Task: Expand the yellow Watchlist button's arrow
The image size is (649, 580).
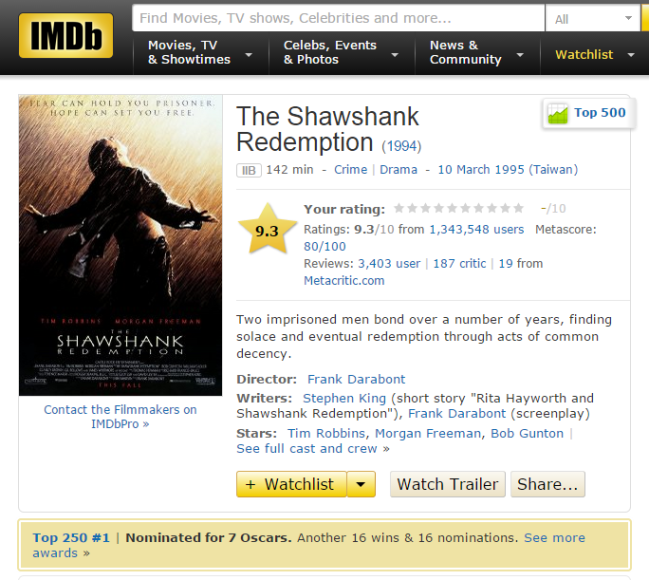Action: coord(361,484)
